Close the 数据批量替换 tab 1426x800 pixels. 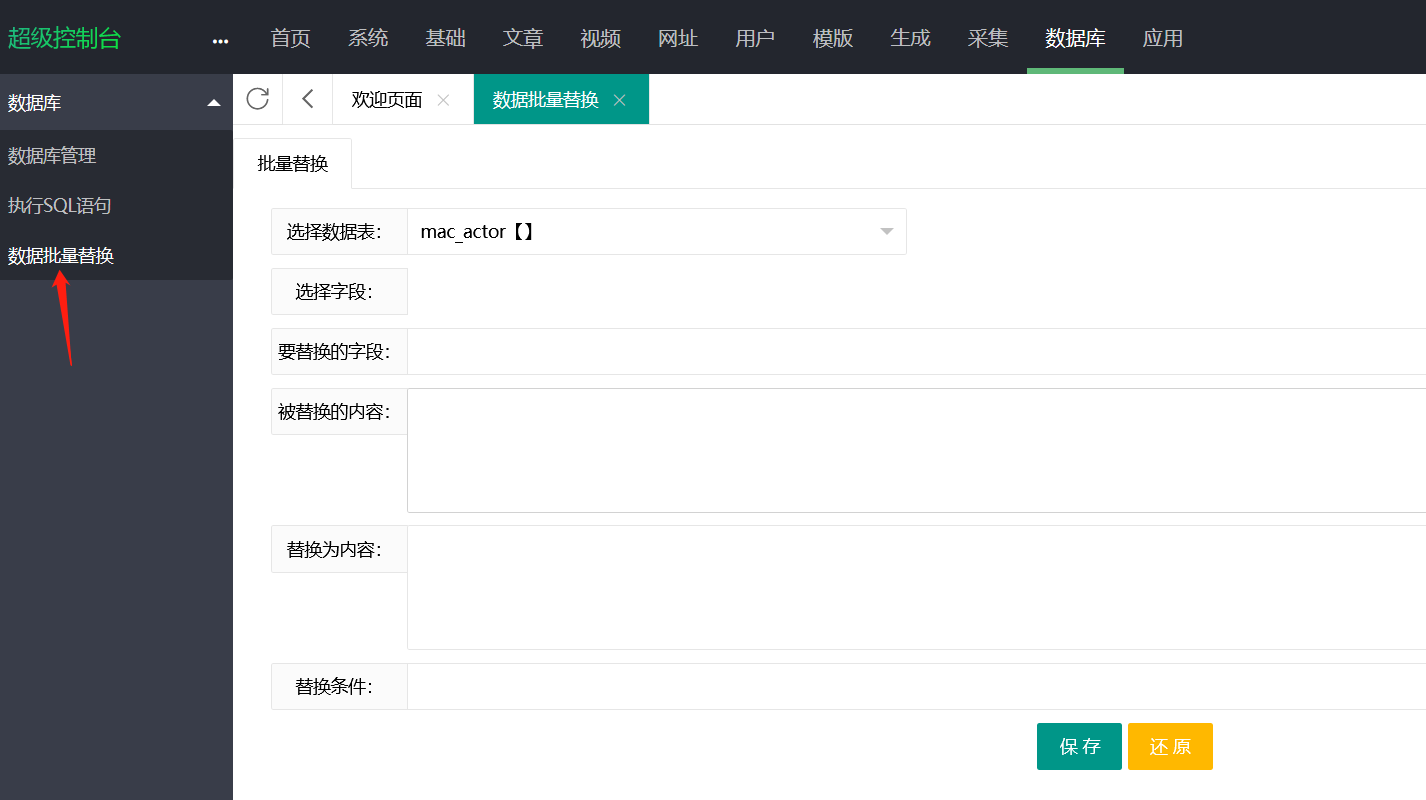click(x=618, y=100)
